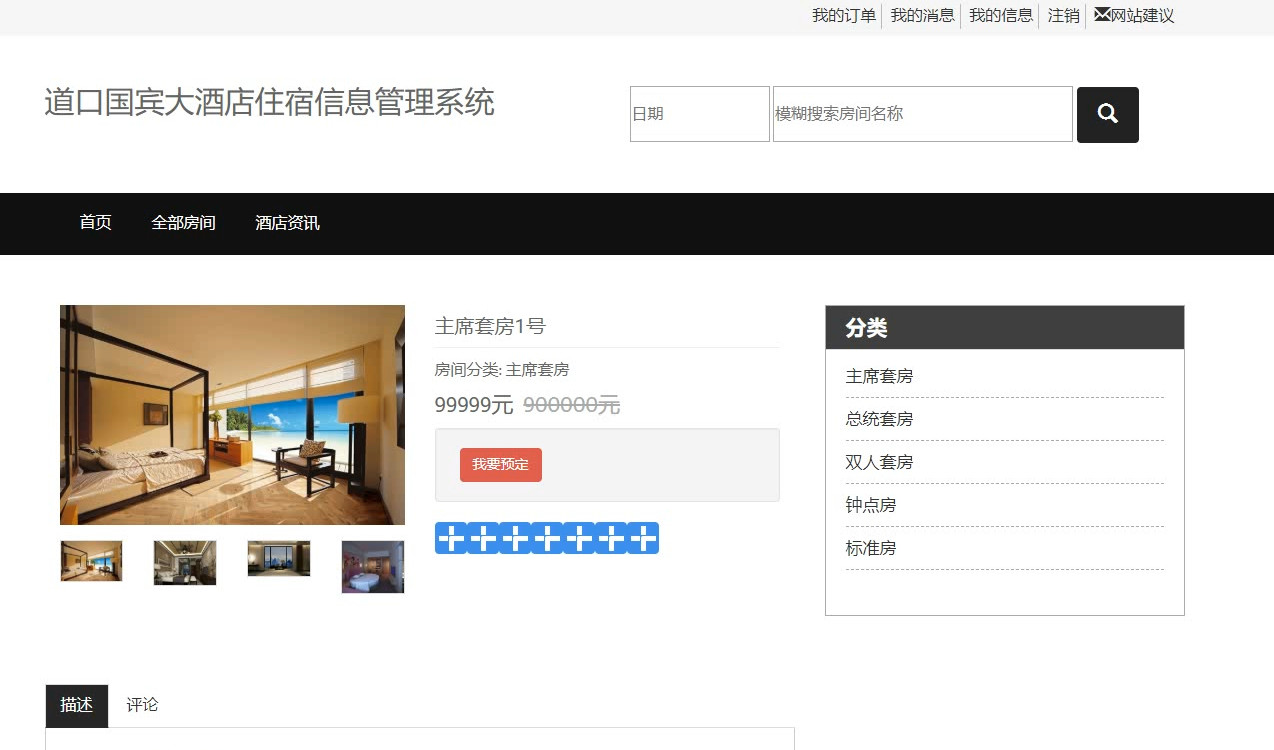Click the site title 道口国宾大酒店住宿信息管理系统

(x=270, y=102)
